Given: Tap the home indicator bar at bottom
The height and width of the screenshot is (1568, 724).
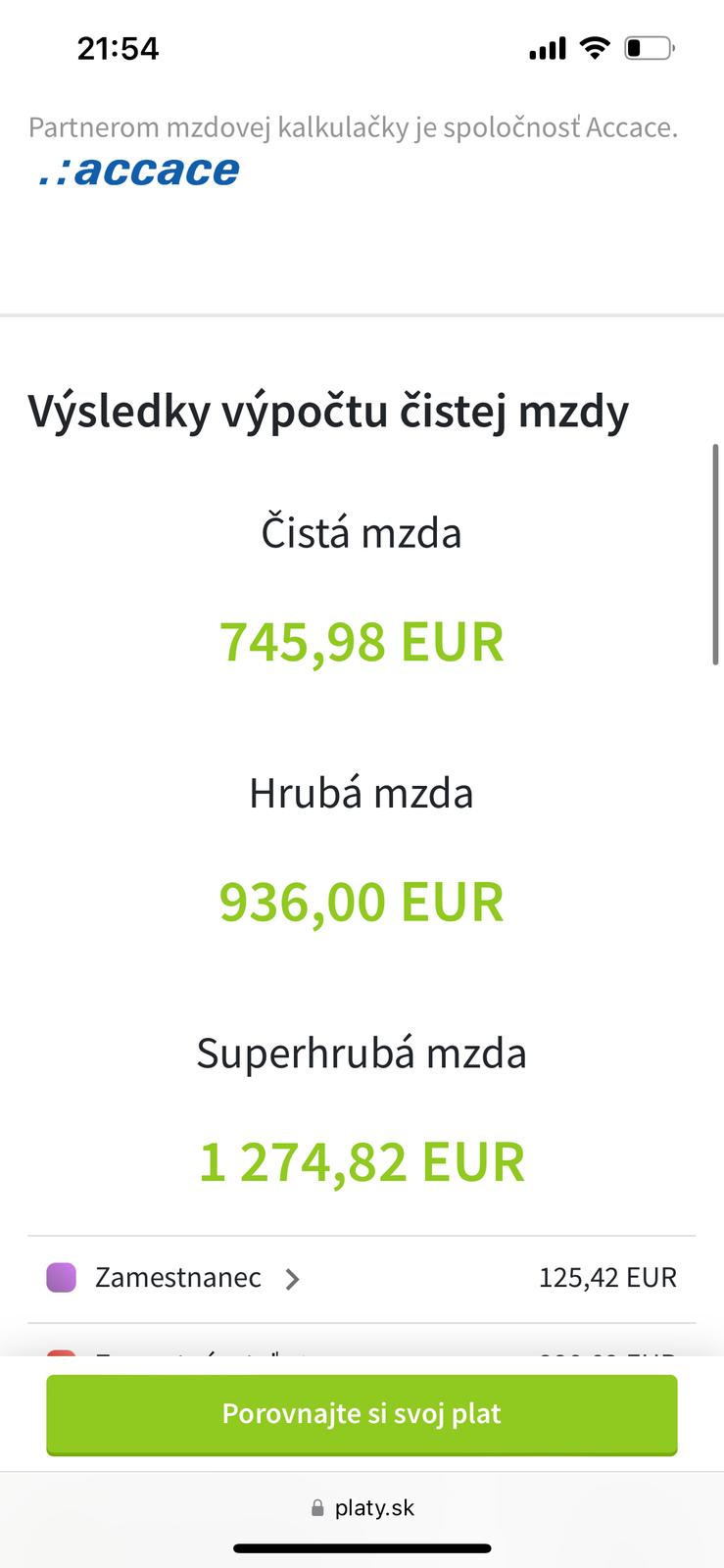Looking at the screenshot, I should point(362,1548).
